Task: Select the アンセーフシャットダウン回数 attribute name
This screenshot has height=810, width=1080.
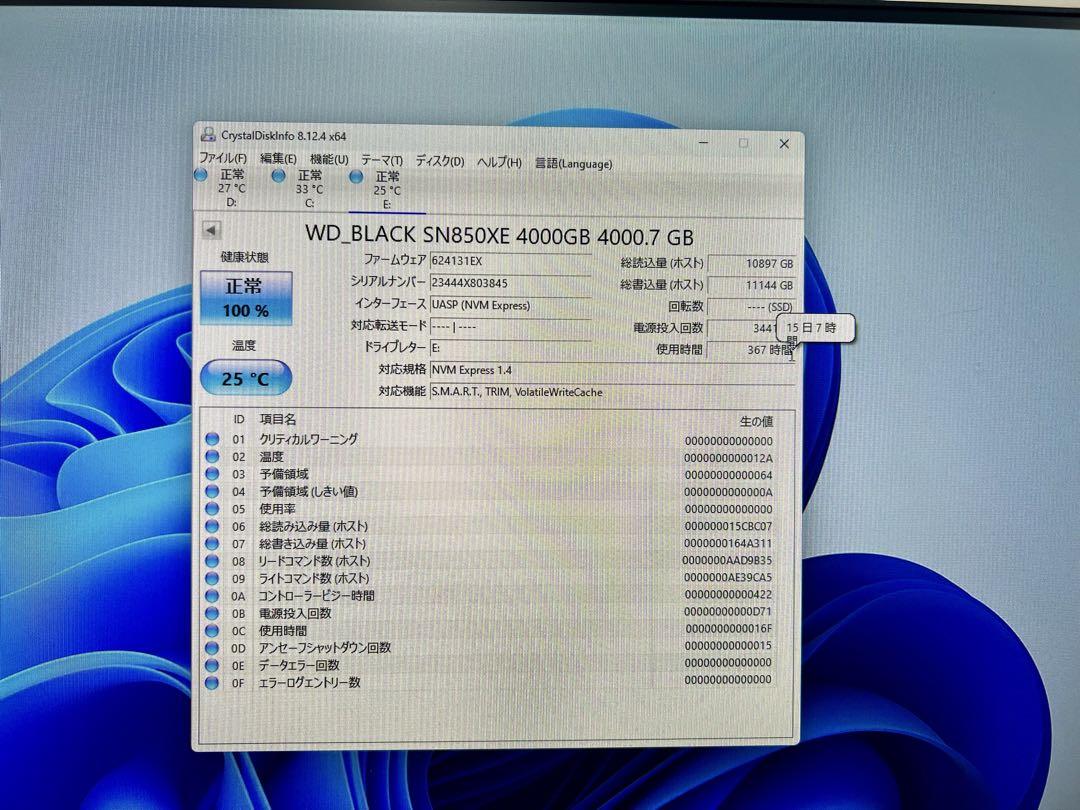Action: [x=324, y=648]
